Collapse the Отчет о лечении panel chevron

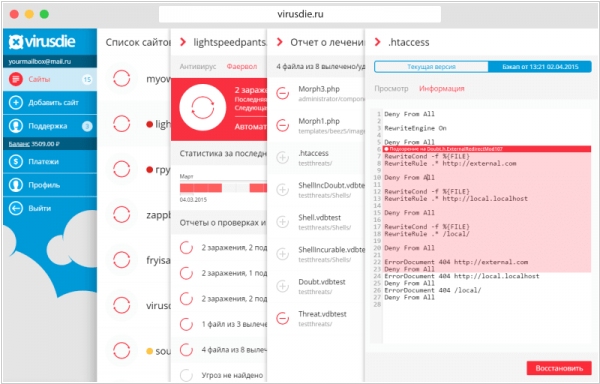280,42
